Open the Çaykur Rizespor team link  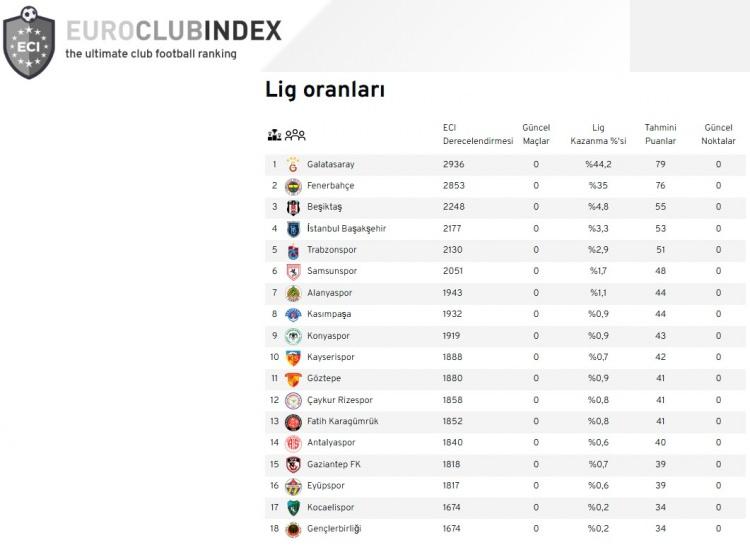pos(340,400)
